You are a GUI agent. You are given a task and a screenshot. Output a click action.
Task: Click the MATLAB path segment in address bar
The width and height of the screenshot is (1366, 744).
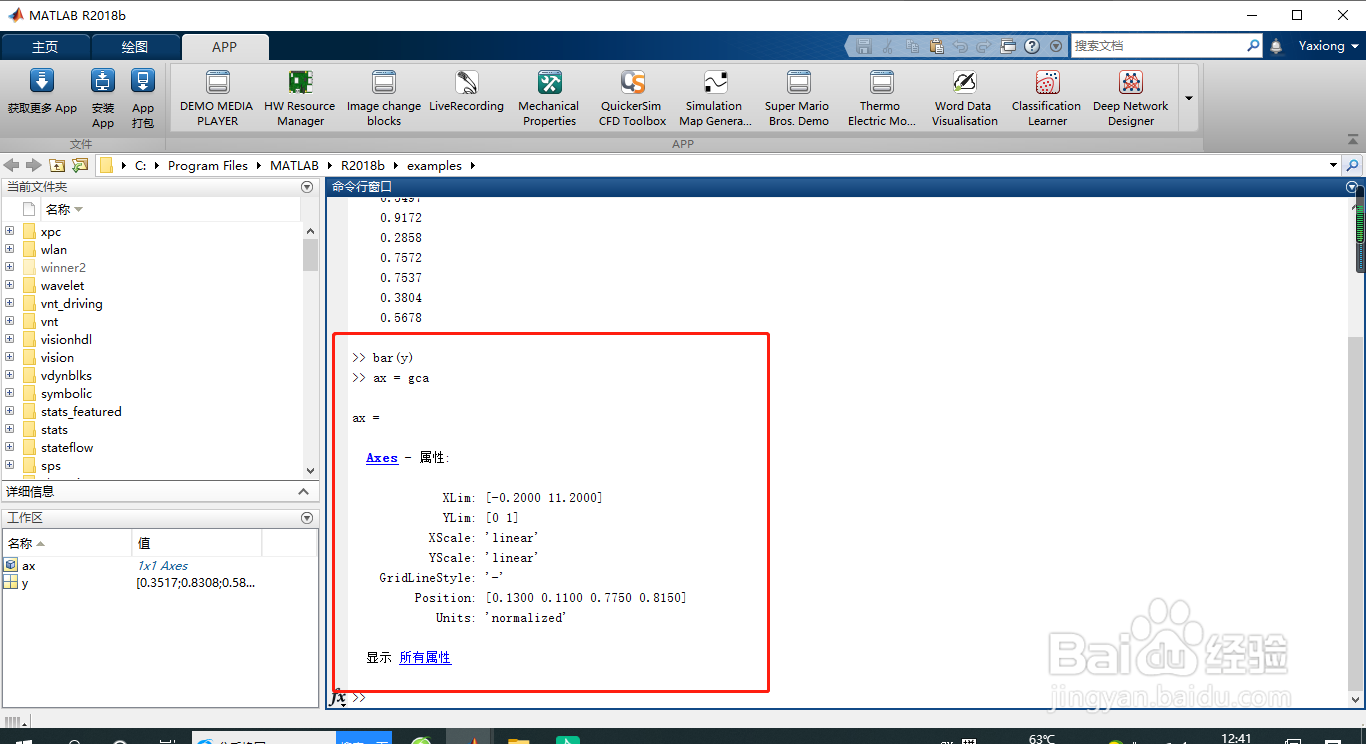pos(294,166)
